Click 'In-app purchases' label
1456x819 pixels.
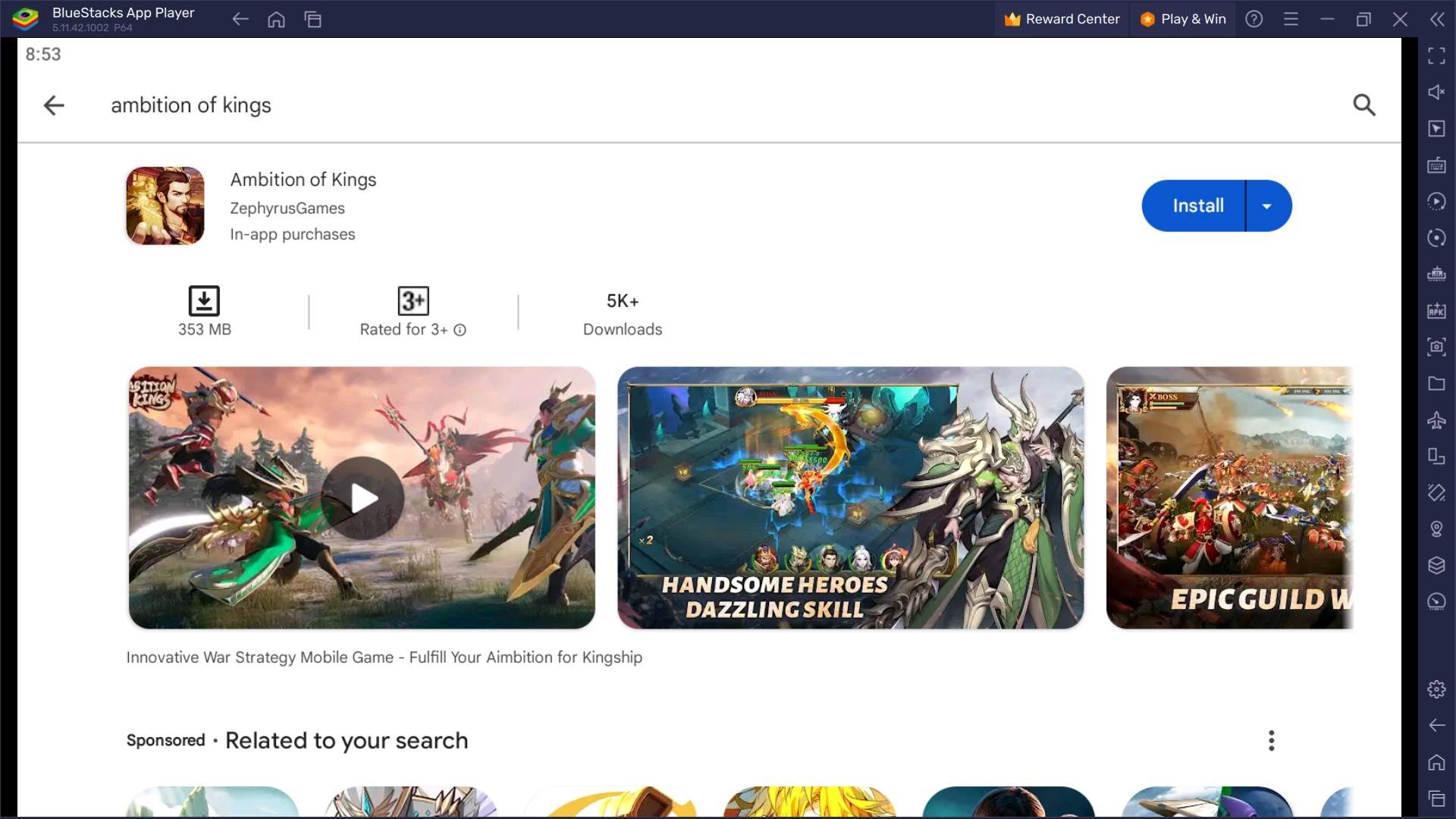click(x=292, y=234)
